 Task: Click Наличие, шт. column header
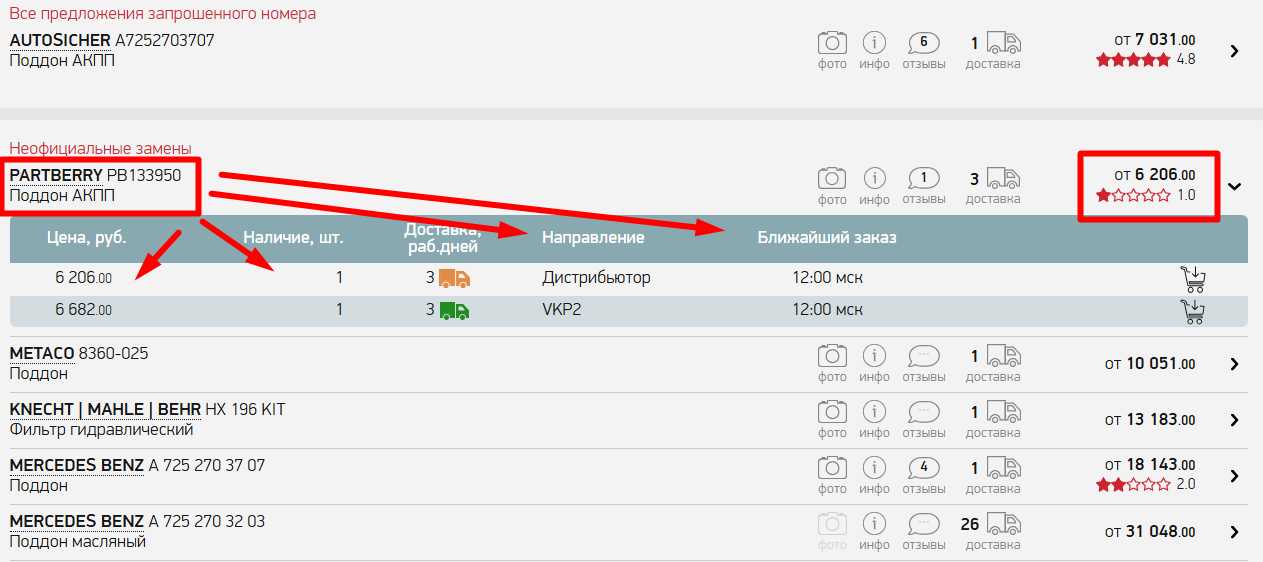(x=293, y=238)
